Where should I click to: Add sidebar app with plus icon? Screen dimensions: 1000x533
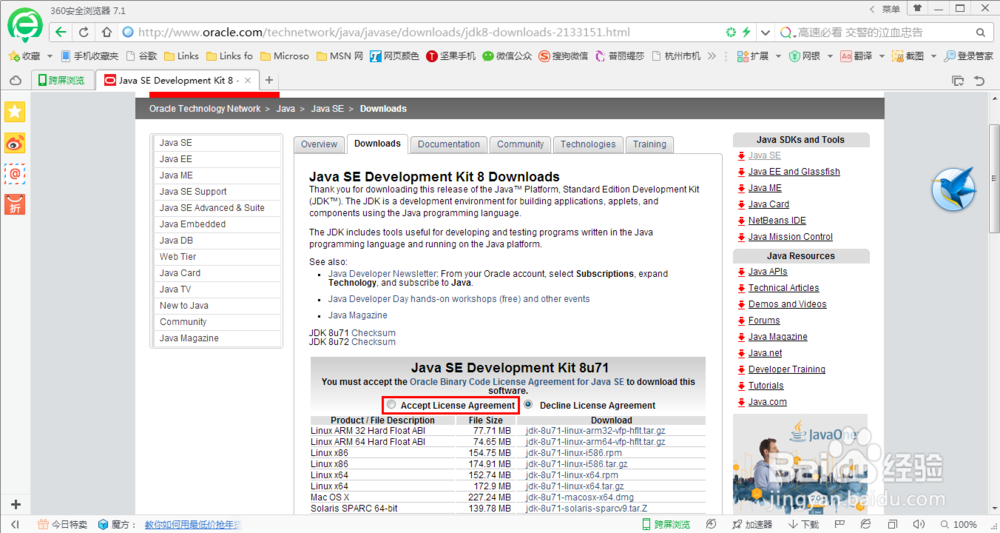[x=16, y=504]
